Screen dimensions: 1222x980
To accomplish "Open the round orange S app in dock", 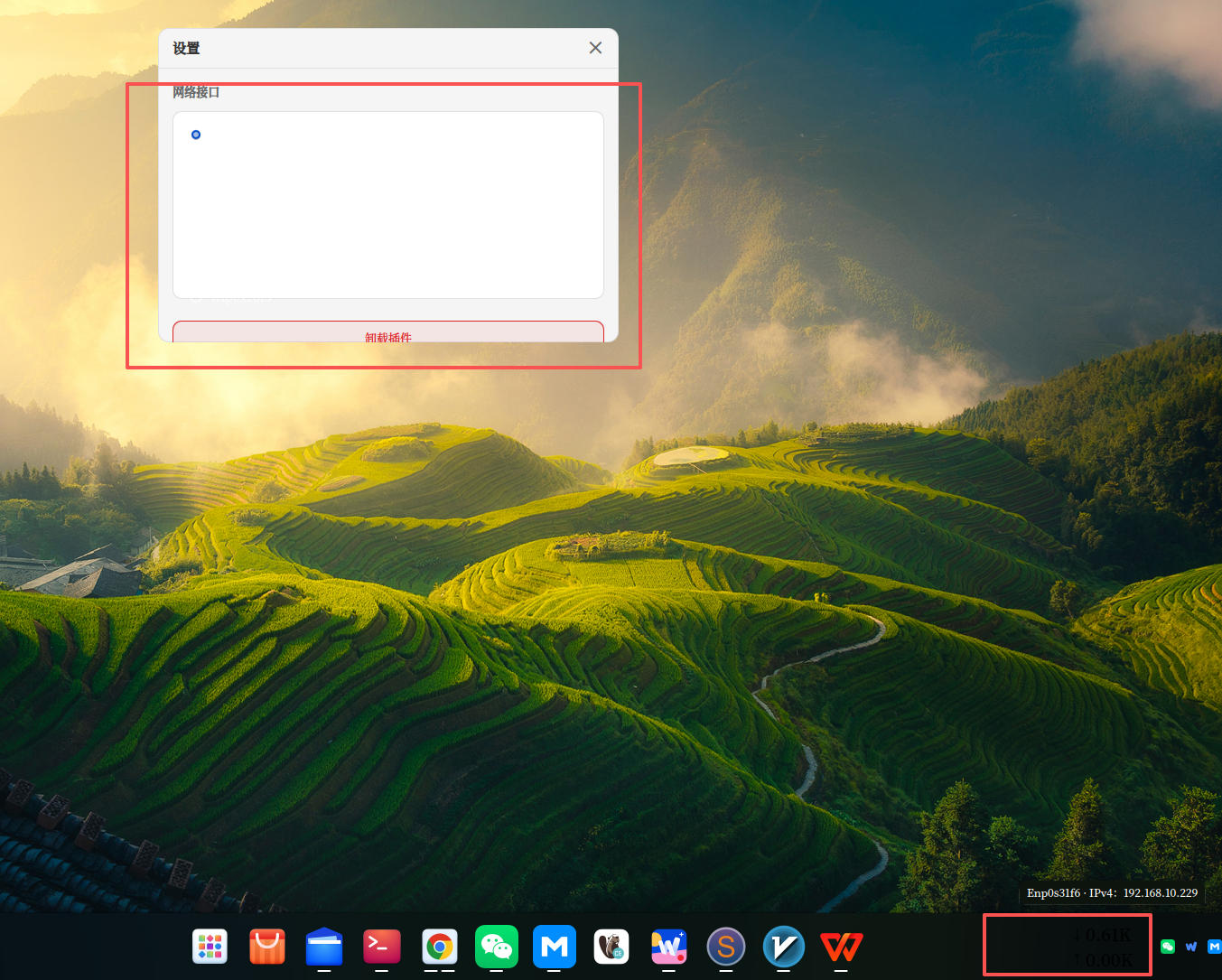I will click(726, 947).
